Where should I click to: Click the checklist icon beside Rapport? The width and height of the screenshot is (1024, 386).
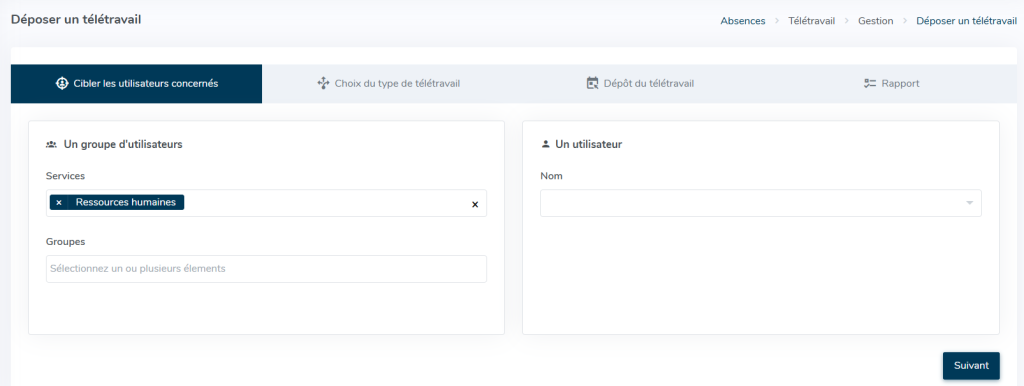click(x=869, y=84)
